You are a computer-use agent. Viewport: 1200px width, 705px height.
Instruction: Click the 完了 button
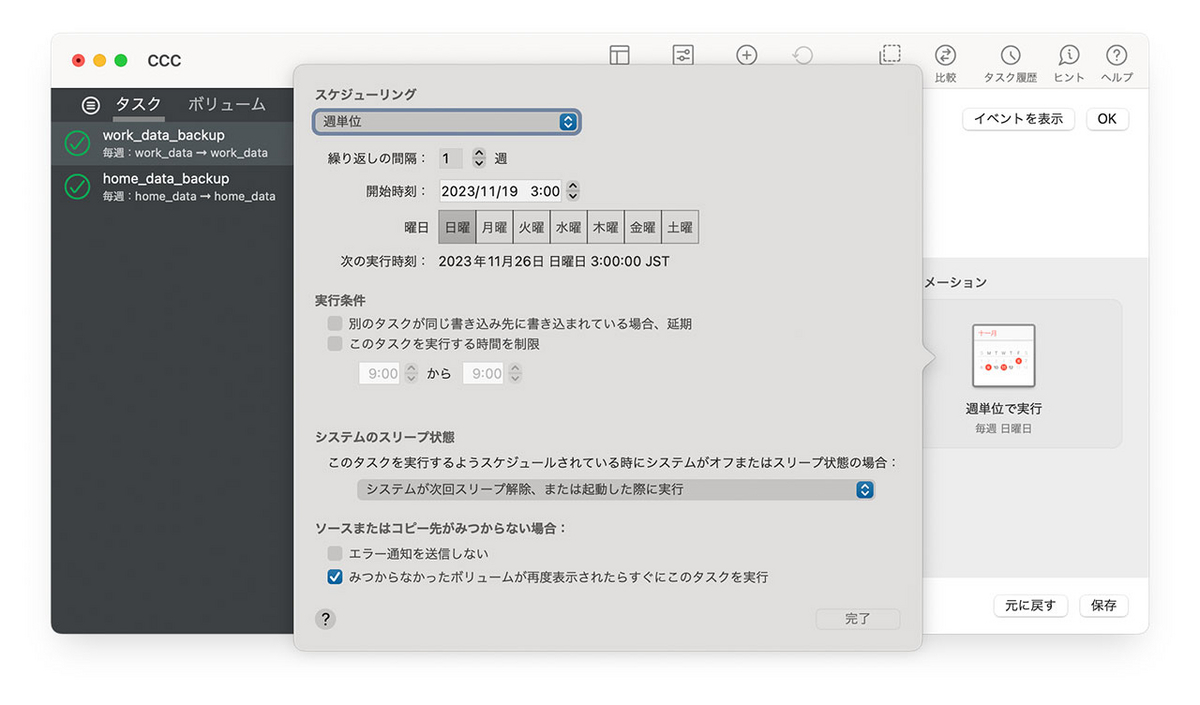(858, 619)
